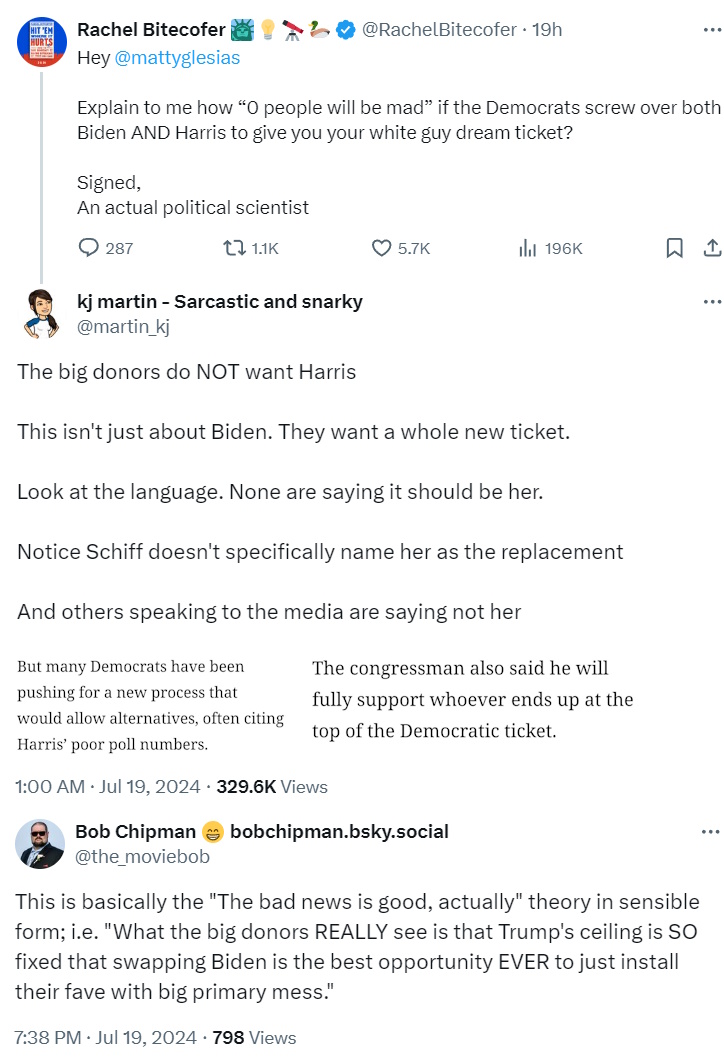Open kj martin's avatar image
This screenshot has width=724, height=1057.
coord(41,314)
